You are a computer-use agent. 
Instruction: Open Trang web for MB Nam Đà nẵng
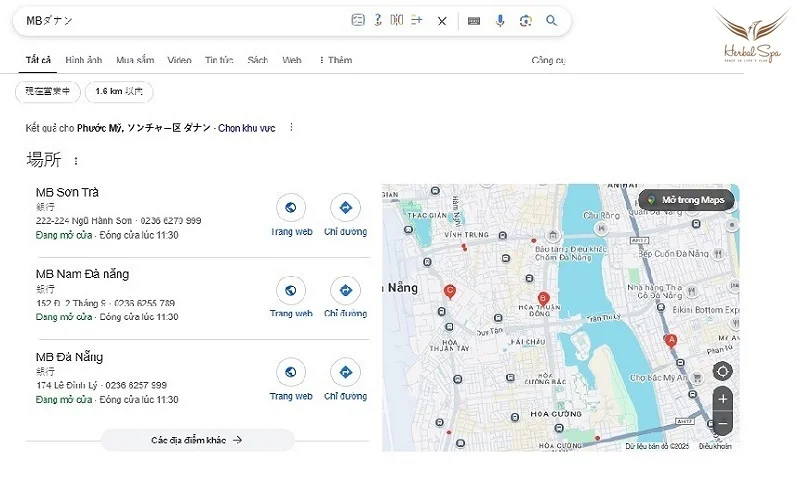pyautogui.click(x=291, y=297)
